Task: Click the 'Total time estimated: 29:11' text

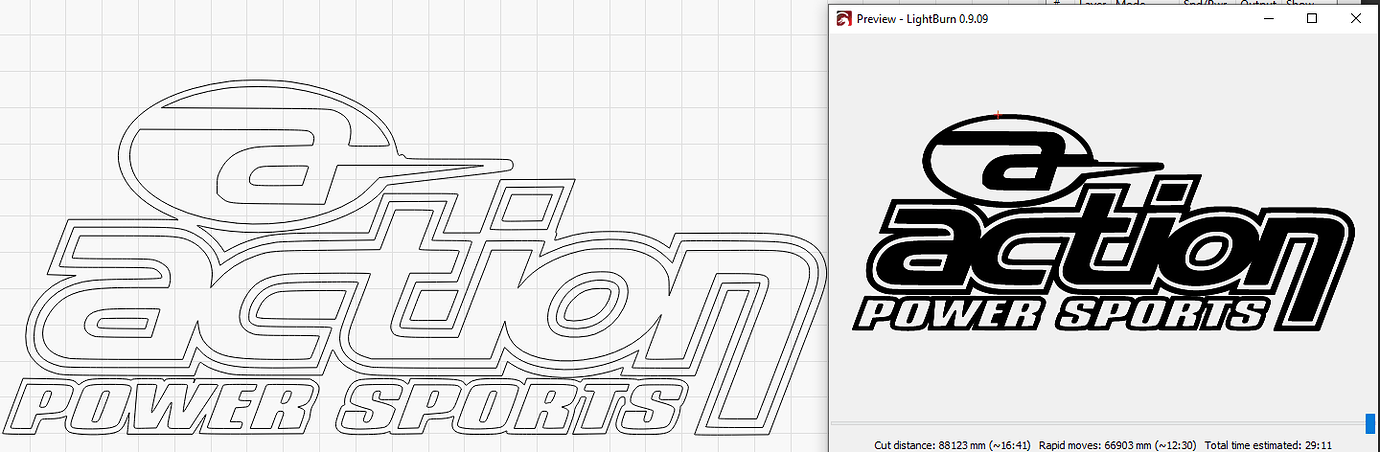Action: tap(1268, 445)
